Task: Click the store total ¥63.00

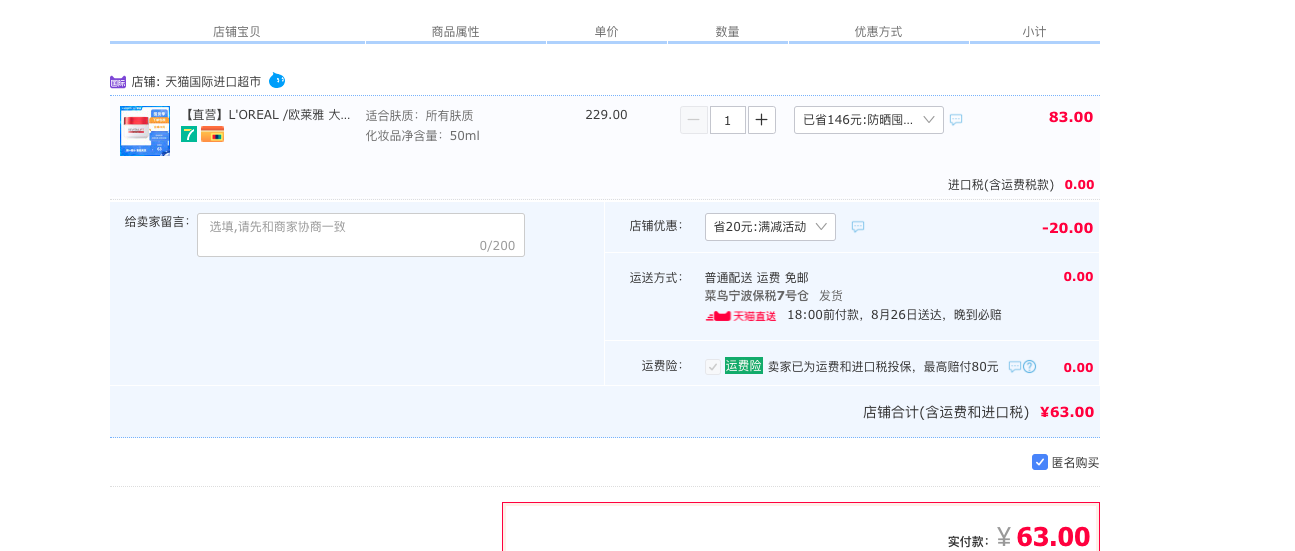Action: tap(1067, 412)
